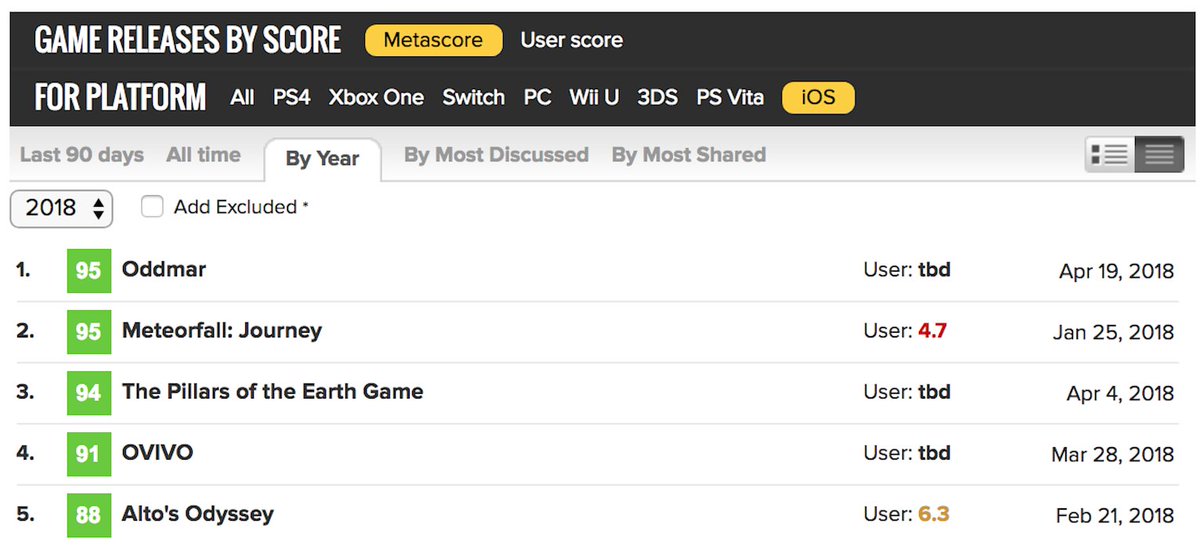Open the By Most Shared tab
Screen dimensions: 1200x545
689,155
